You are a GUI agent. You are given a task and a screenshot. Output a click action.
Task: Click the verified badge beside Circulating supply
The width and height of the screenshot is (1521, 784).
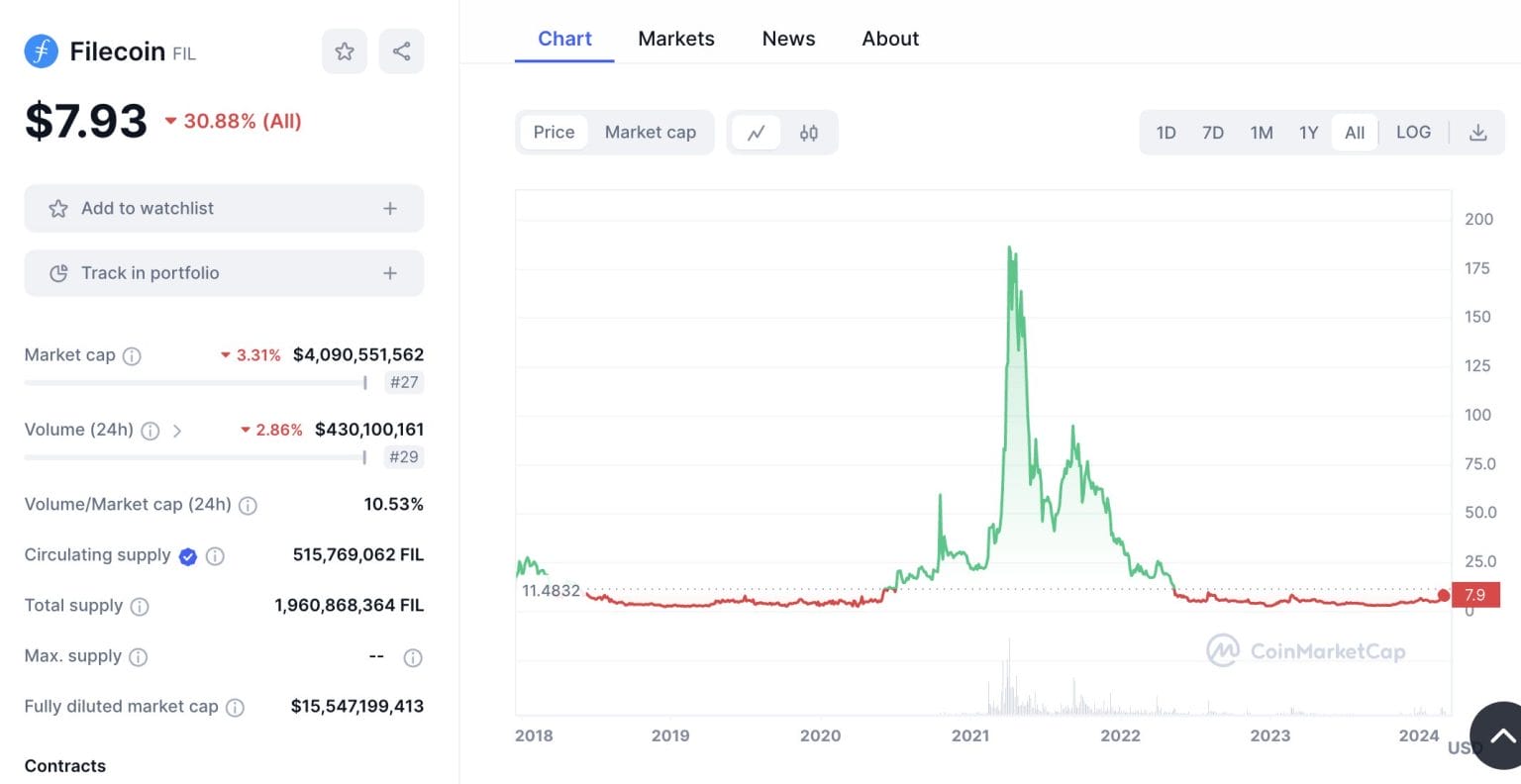coord(187,555)
